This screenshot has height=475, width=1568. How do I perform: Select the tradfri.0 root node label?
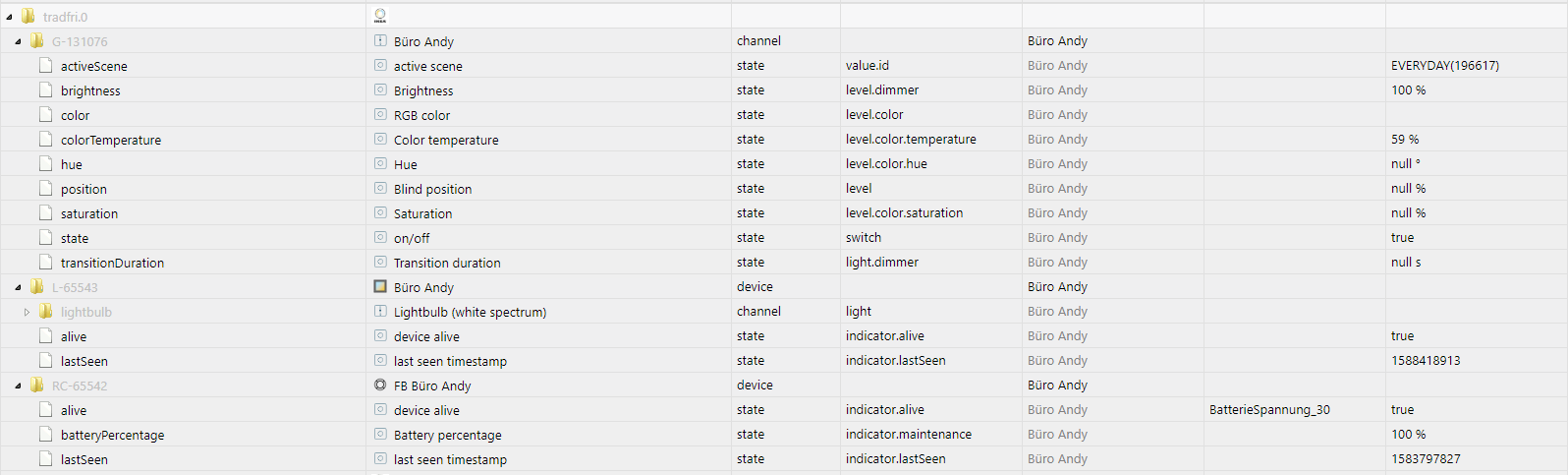[x=65, y=17]
